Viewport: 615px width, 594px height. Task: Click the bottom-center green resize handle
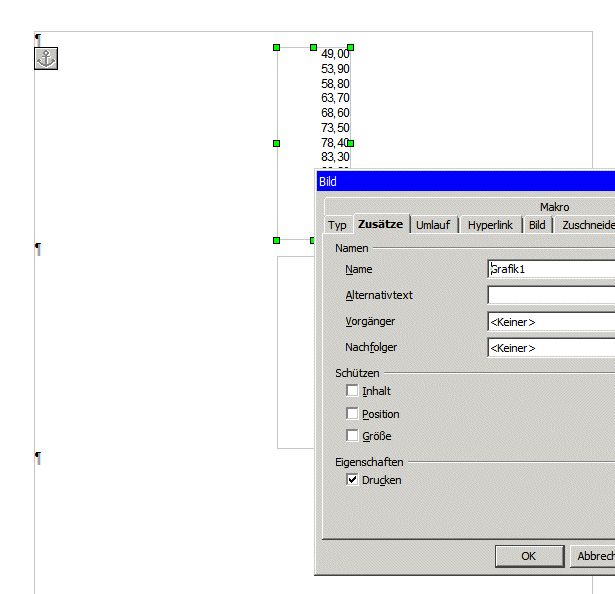pos(312,240)
